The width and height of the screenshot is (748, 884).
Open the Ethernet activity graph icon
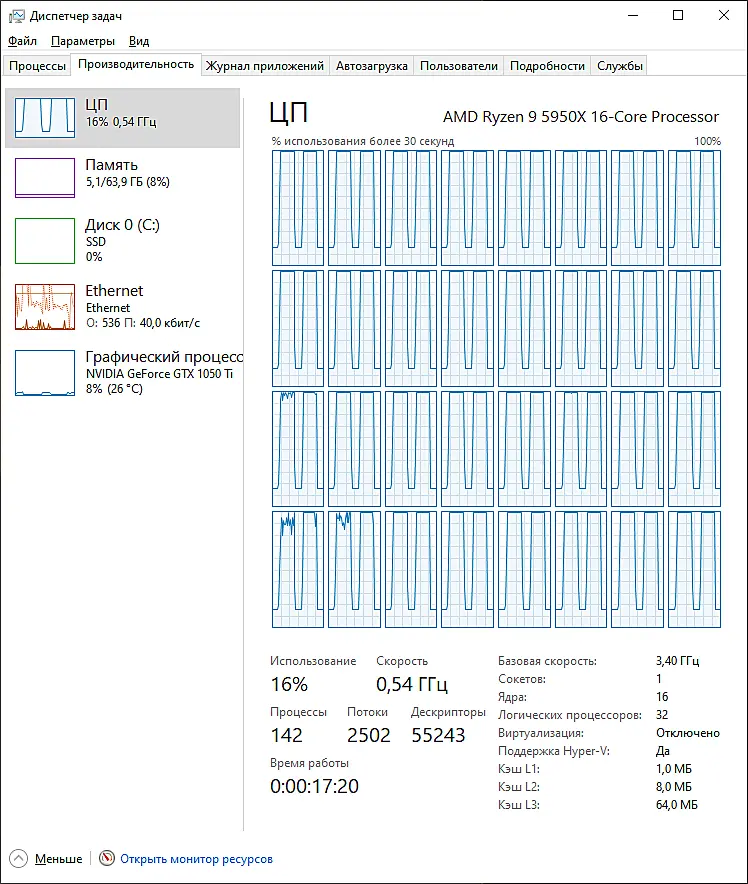coord(45,307)
